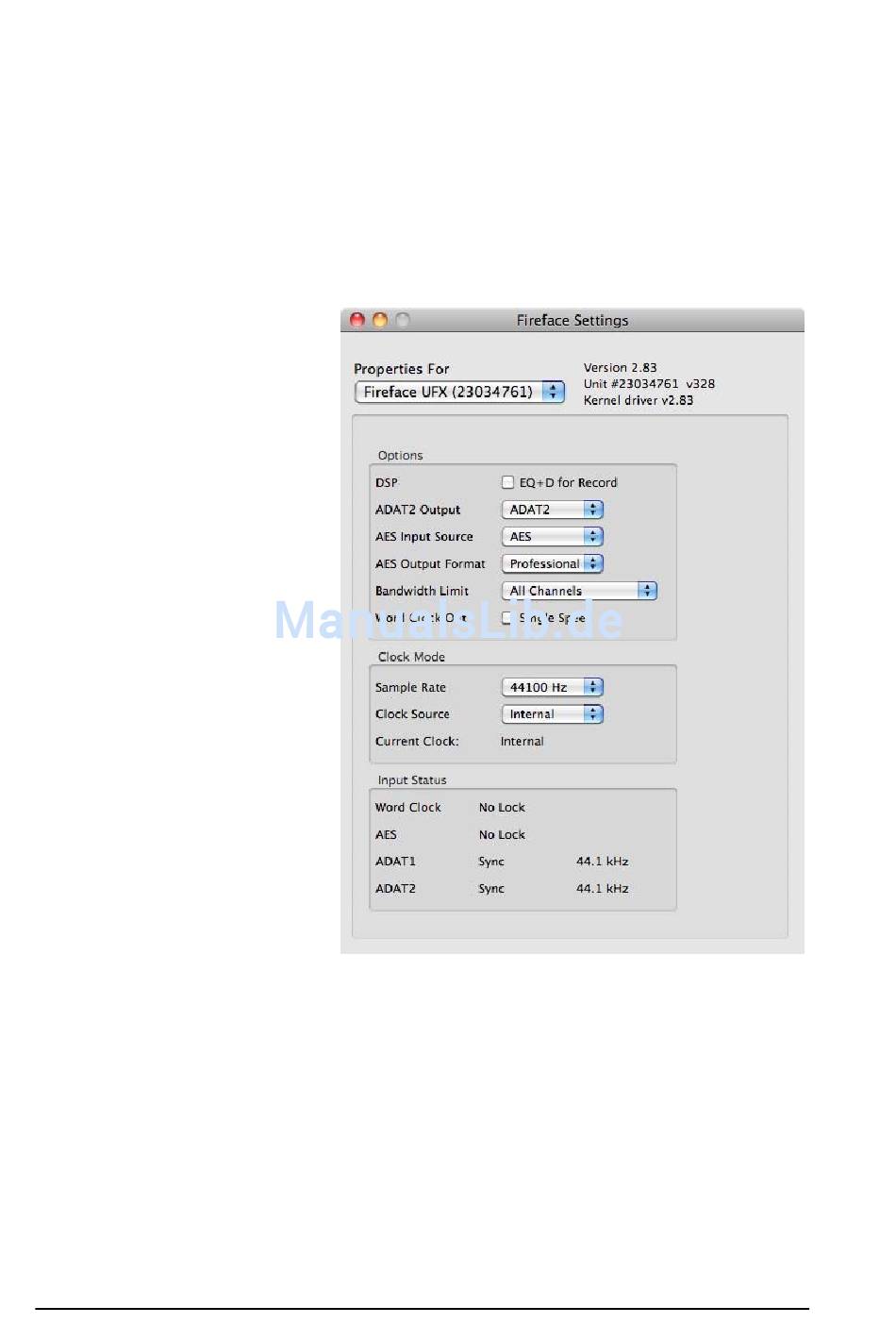Open AES Output Format Professional dropdown
Image resolution: width=896 pixels, height=1340 pixels.
click(552, 563)
